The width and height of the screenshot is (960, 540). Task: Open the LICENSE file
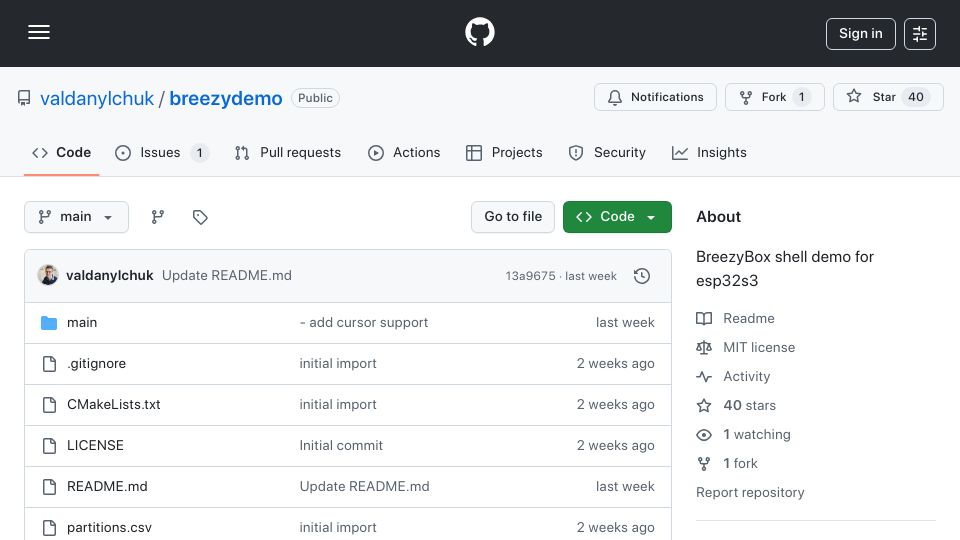(x=95, y=446)
